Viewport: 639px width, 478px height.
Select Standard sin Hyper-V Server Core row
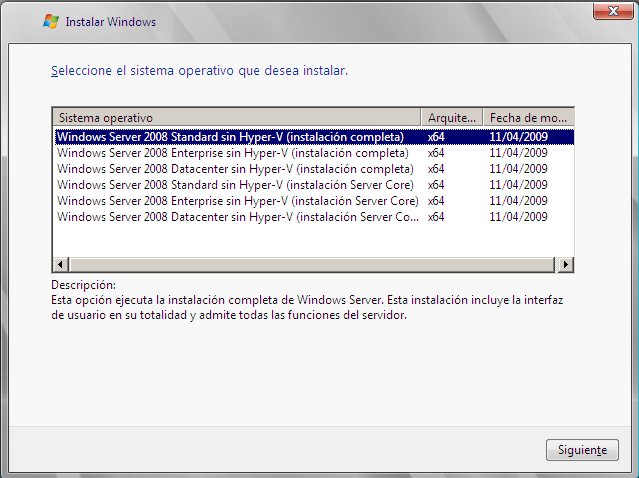click(314, 185)
